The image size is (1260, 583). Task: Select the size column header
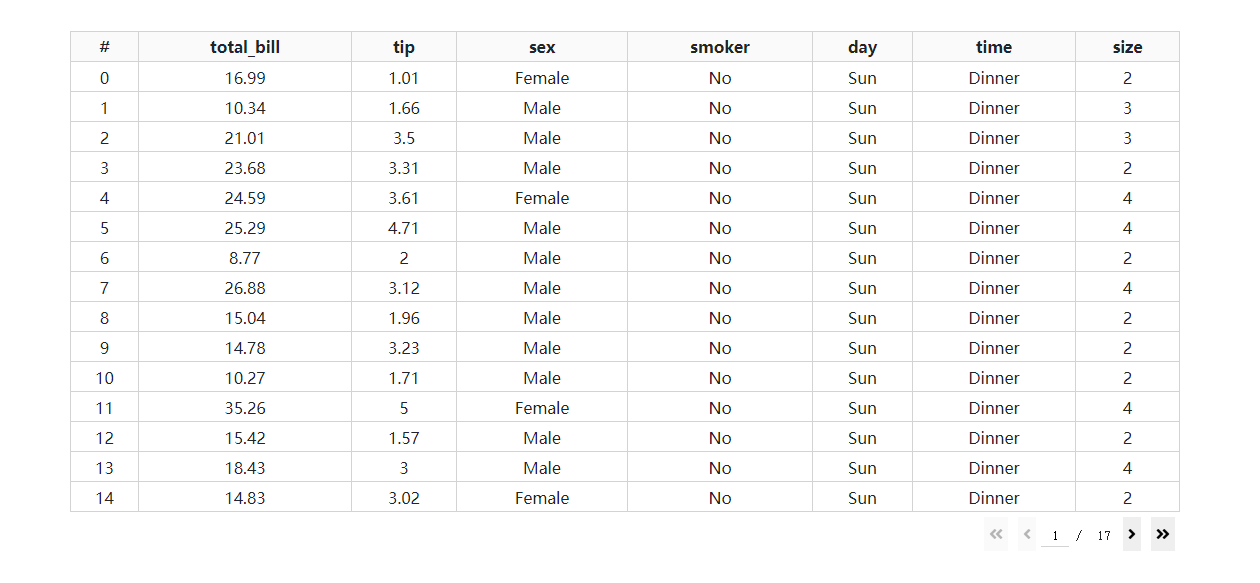[x=1127, y=47]
